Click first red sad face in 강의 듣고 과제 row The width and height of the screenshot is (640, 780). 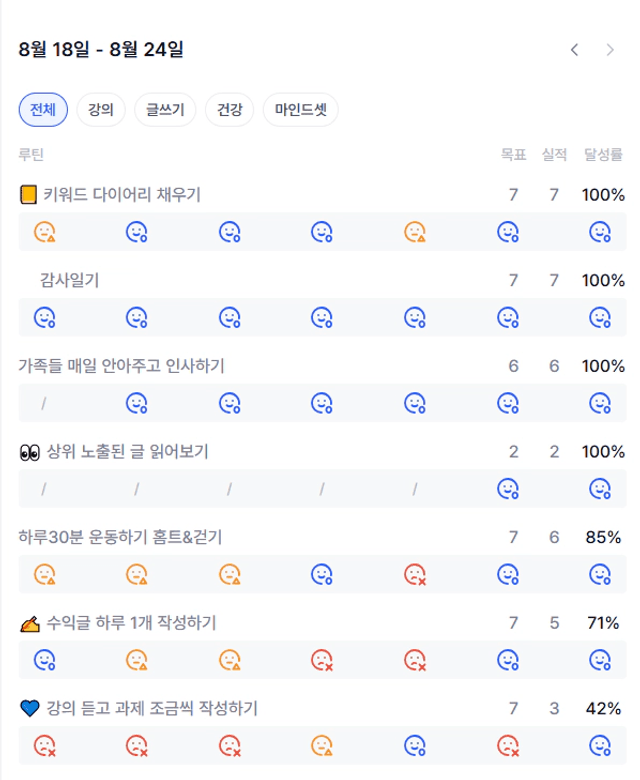click(45, 746)
